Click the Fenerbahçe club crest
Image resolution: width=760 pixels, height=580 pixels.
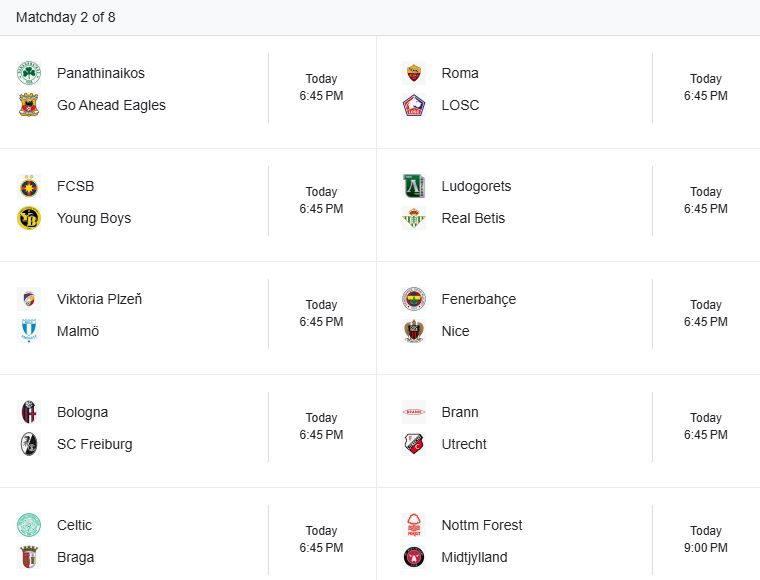pyautogui.click(x=413, y=299)
